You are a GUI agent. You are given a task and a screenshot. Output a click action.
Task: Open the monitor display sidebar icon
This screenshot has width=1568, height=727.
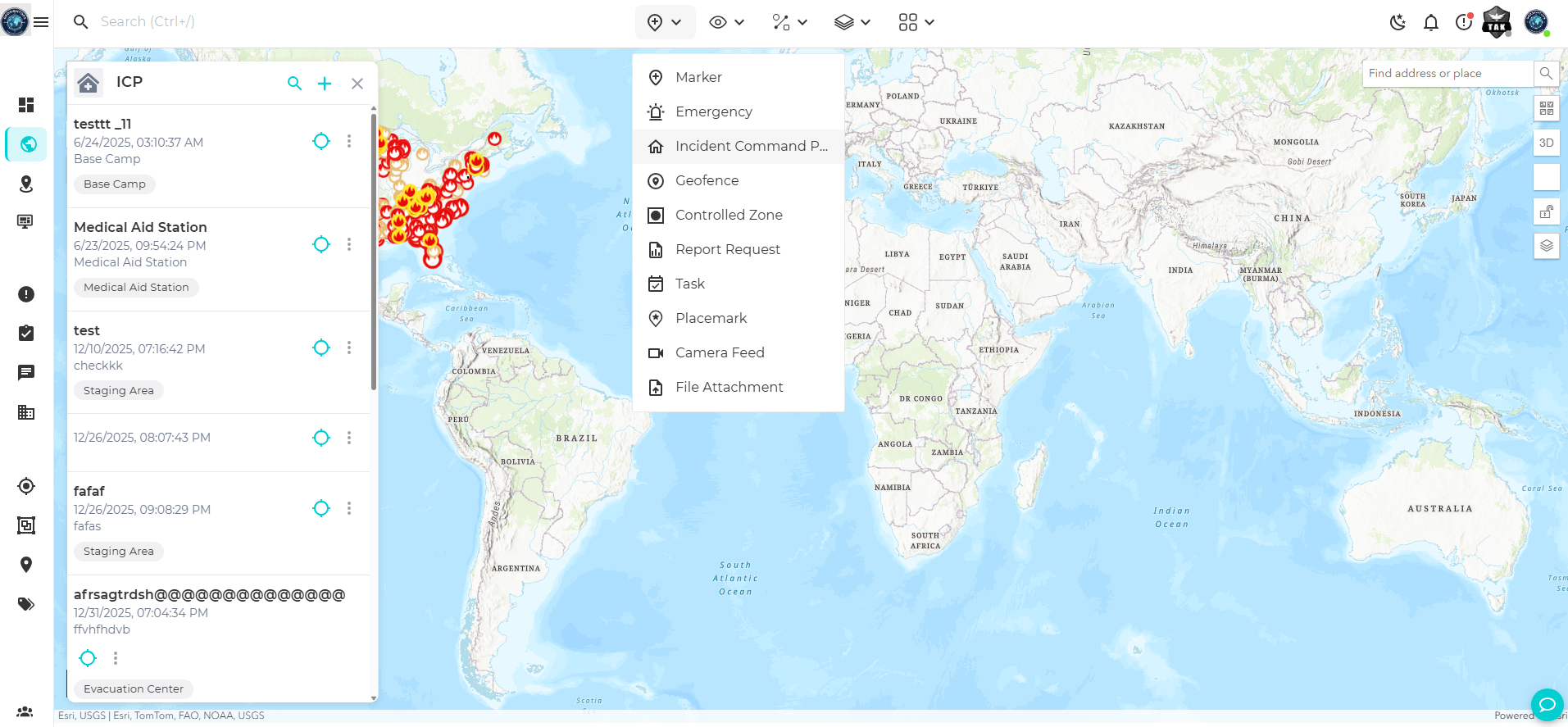click(26, 221)
